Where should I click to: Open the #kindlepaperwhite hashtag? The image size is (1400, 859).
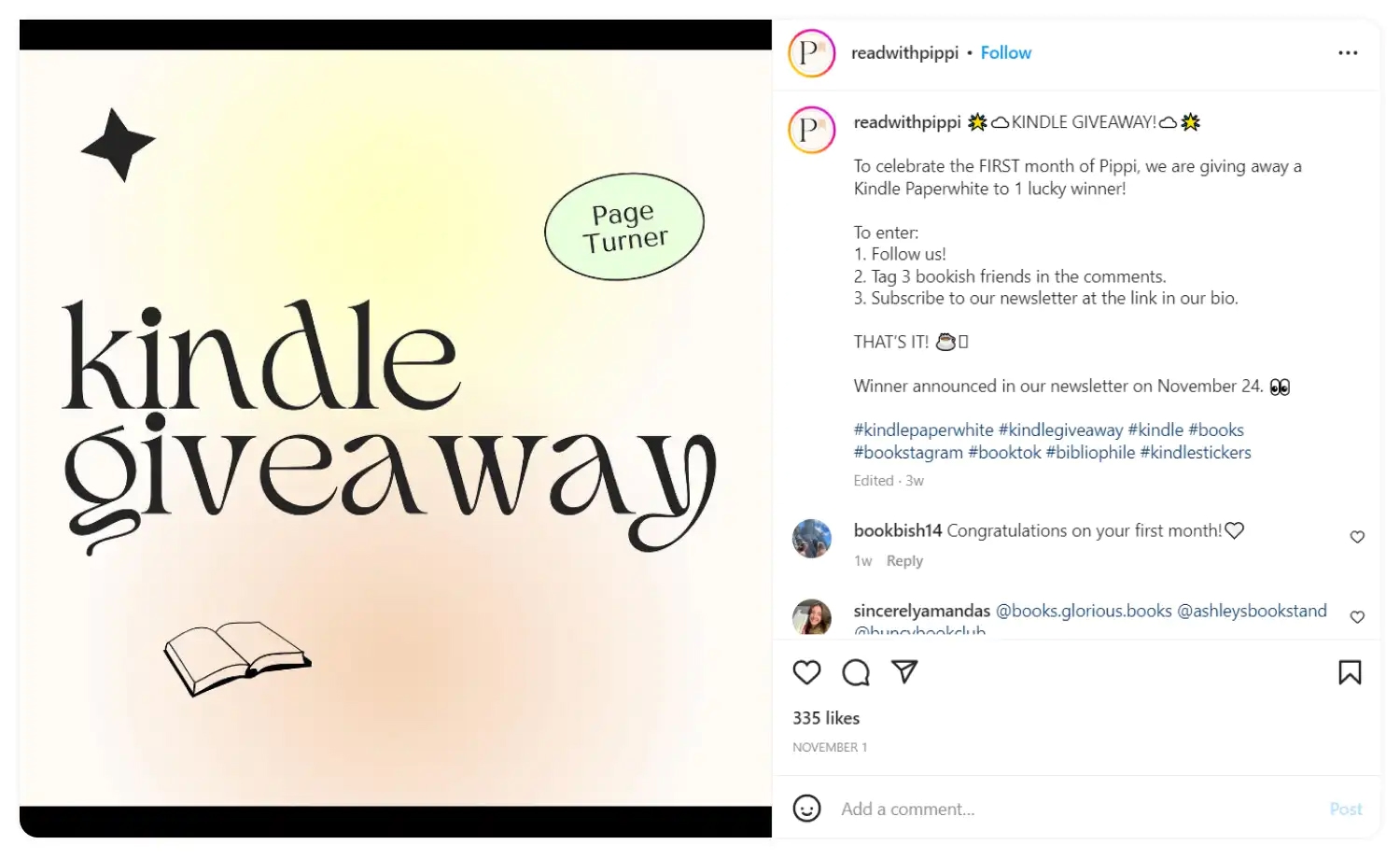click(x=923, y=430)
